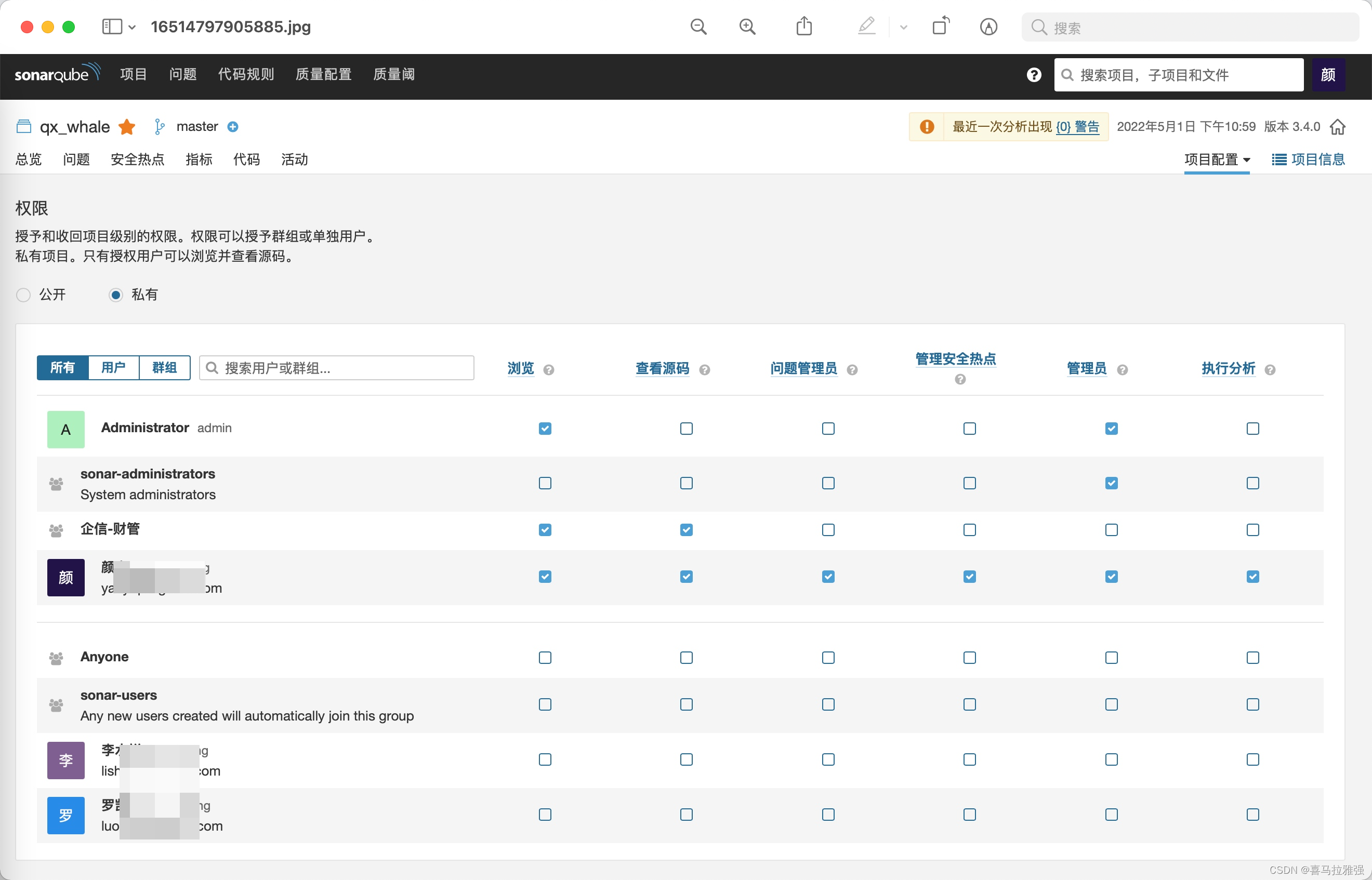The height and width of the screenshot is (880, 1372).
Task: Uncheck 浏览 for Administrator
Action: point(545,429)
